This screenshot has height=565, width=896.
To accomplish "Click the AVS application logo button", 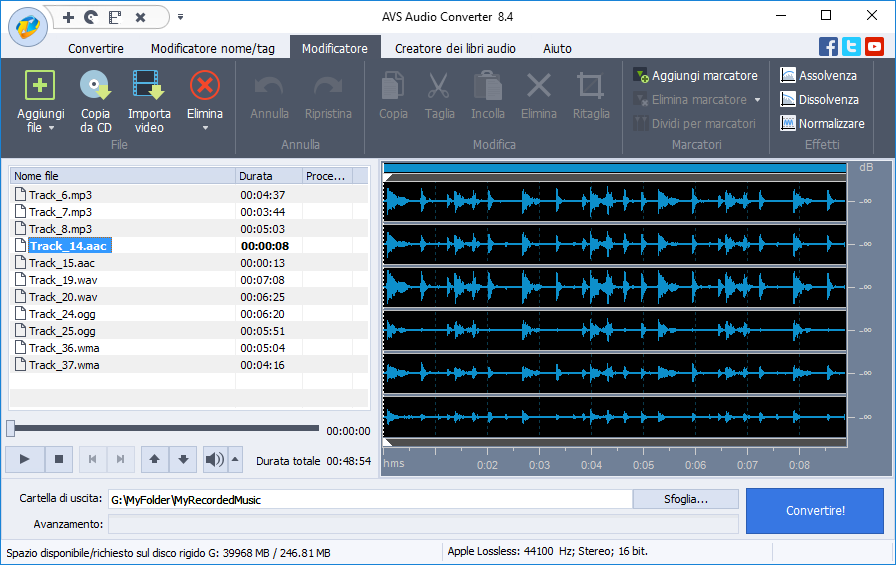I will click(27, 26).
